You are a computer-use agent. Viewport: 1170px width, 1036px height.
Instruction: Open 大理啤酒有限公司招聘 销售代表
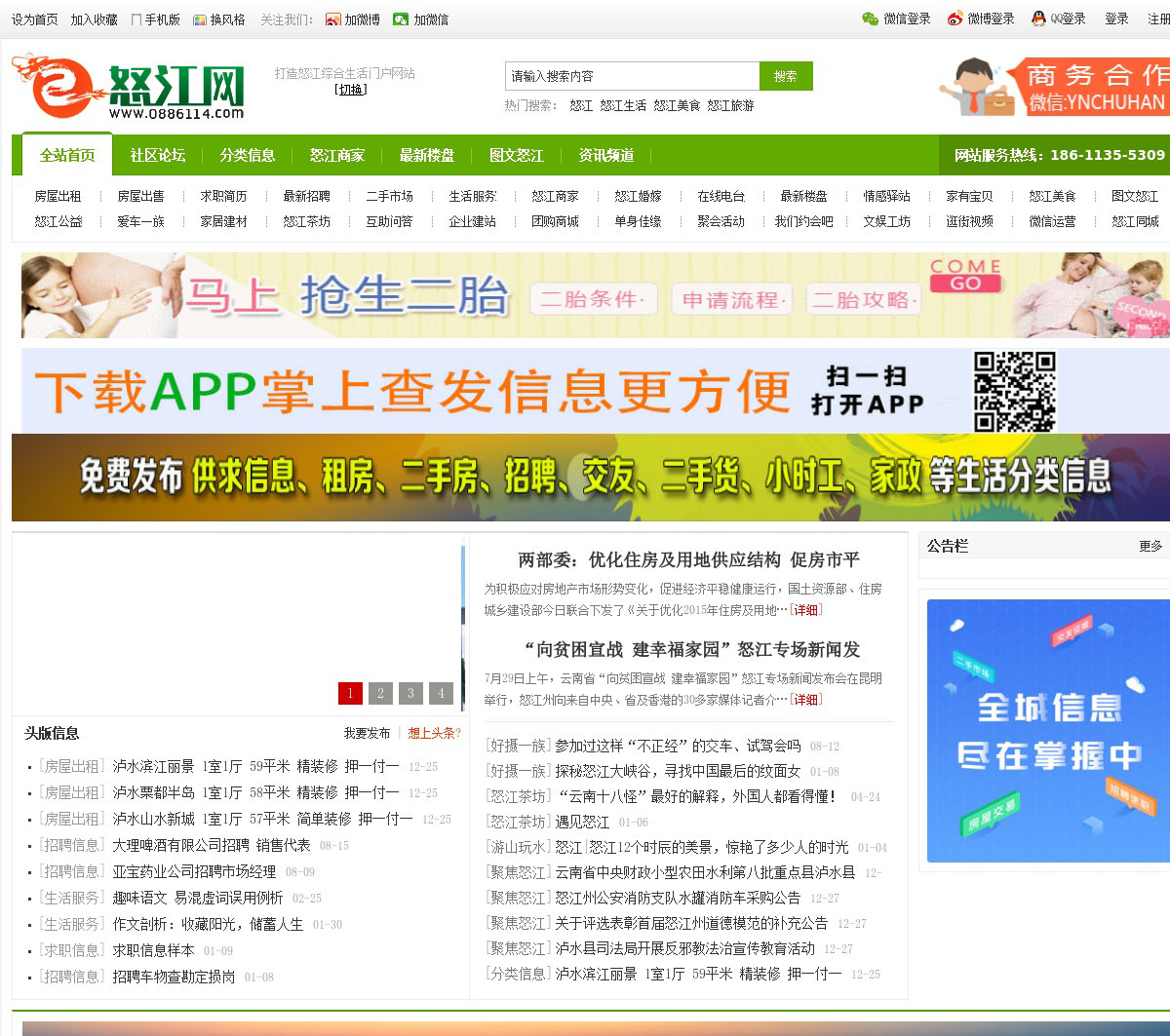coord(211,846)
